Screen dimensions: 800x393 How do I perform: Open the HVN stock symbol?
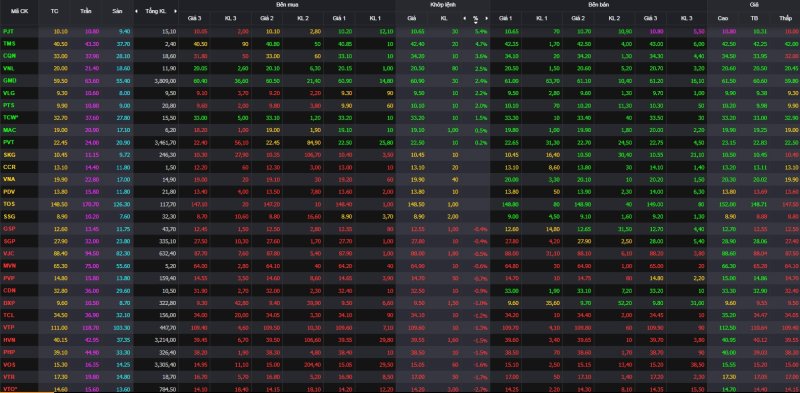click(x=8, y=339)
